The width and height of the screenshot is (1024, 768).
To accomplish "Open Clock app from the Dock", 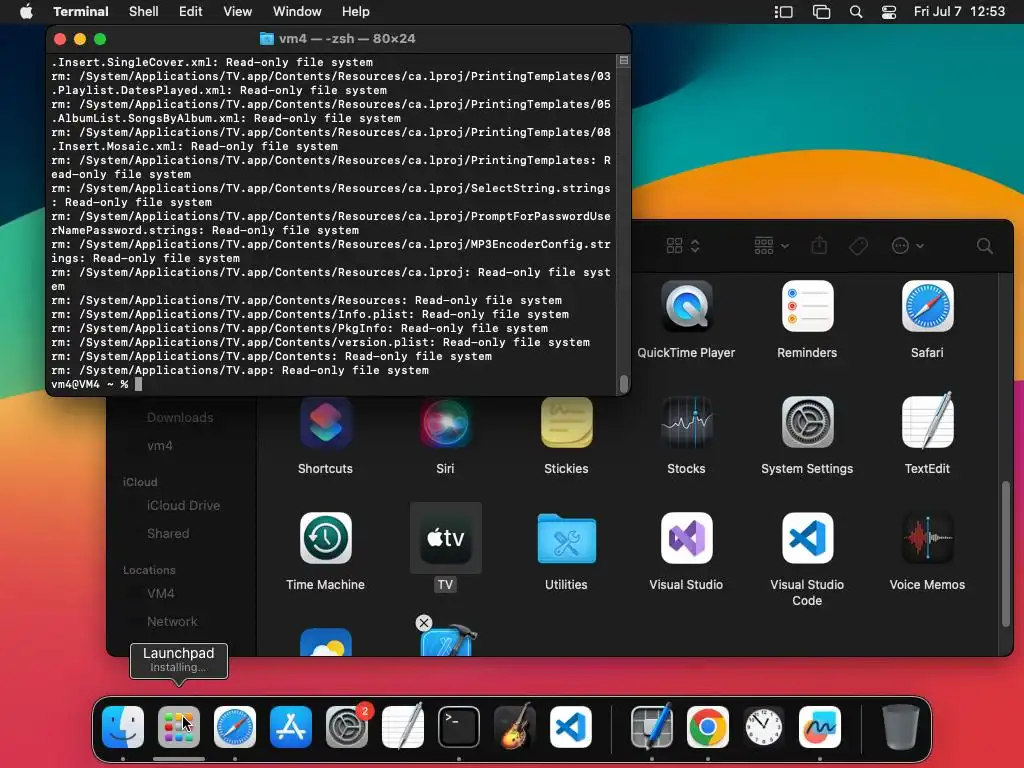I will (763, 727).
